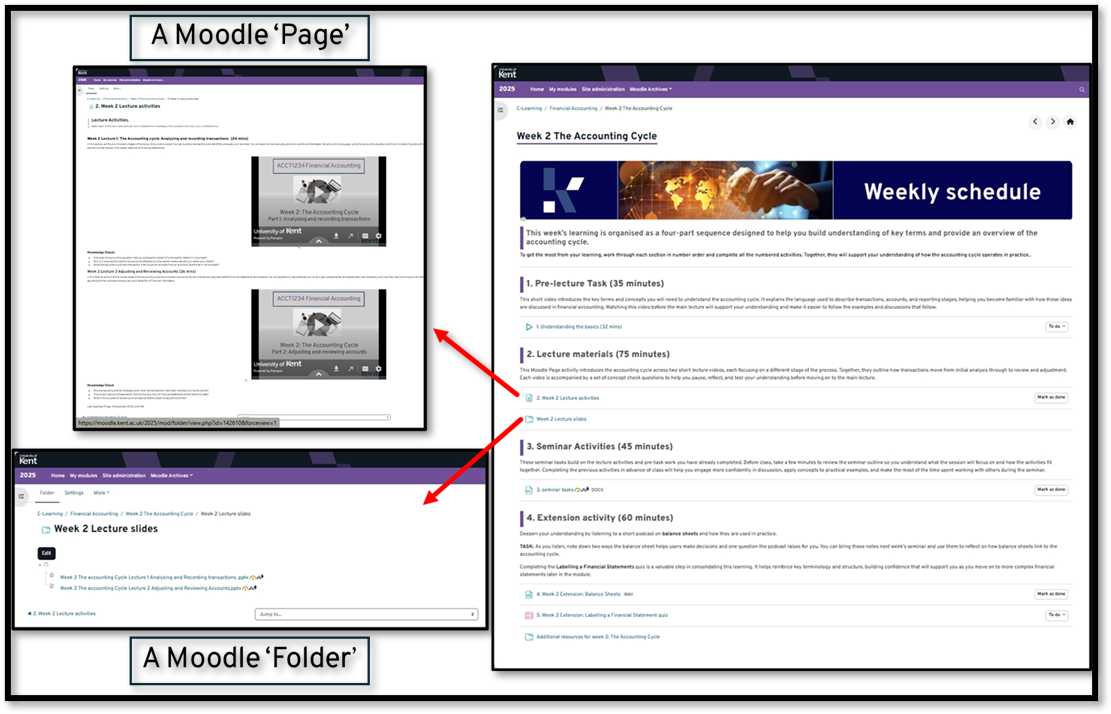Viewport: 1111px width, 714px height.
Task: Mark Week 2 Lecture activities as done
Action: click(1051, 397)
